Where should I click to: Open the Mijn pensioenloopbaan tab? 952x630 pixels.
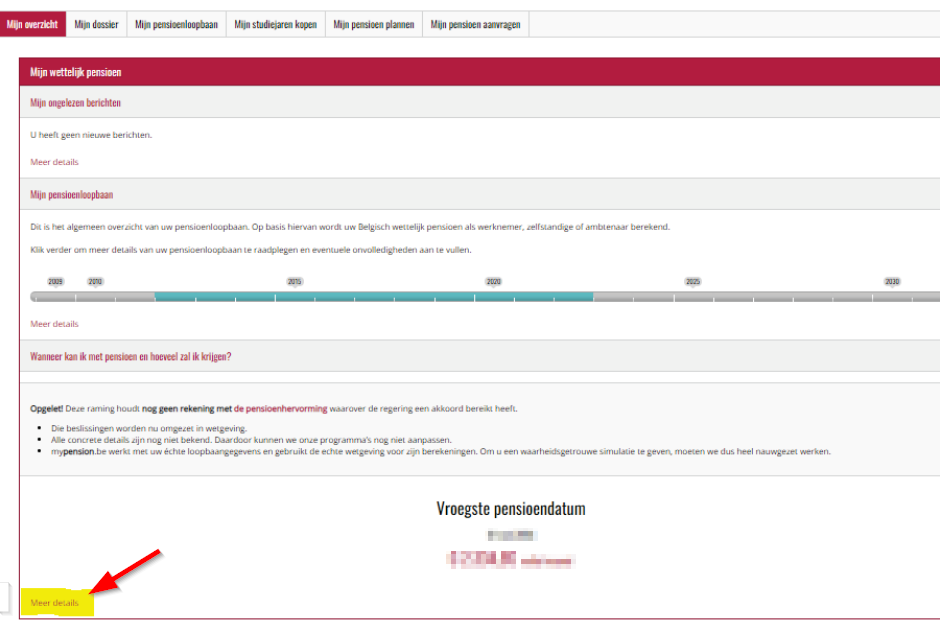[176, 24]
